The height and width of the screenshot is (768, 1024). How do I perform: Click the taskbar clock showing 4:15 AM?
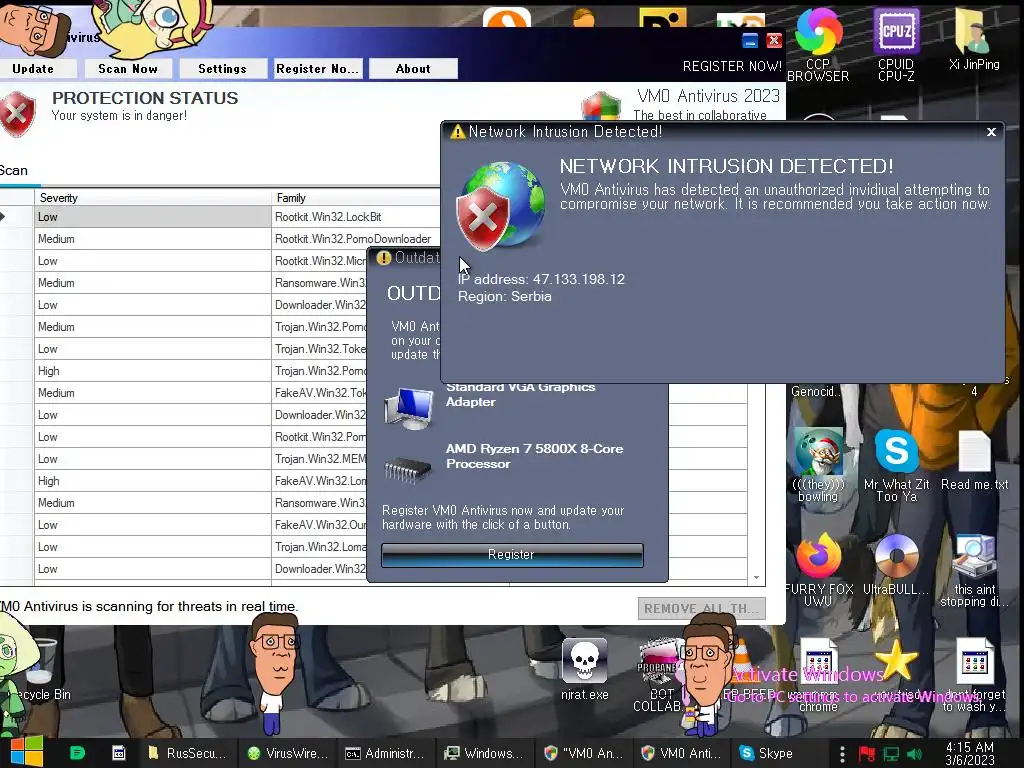click(970, 753)
